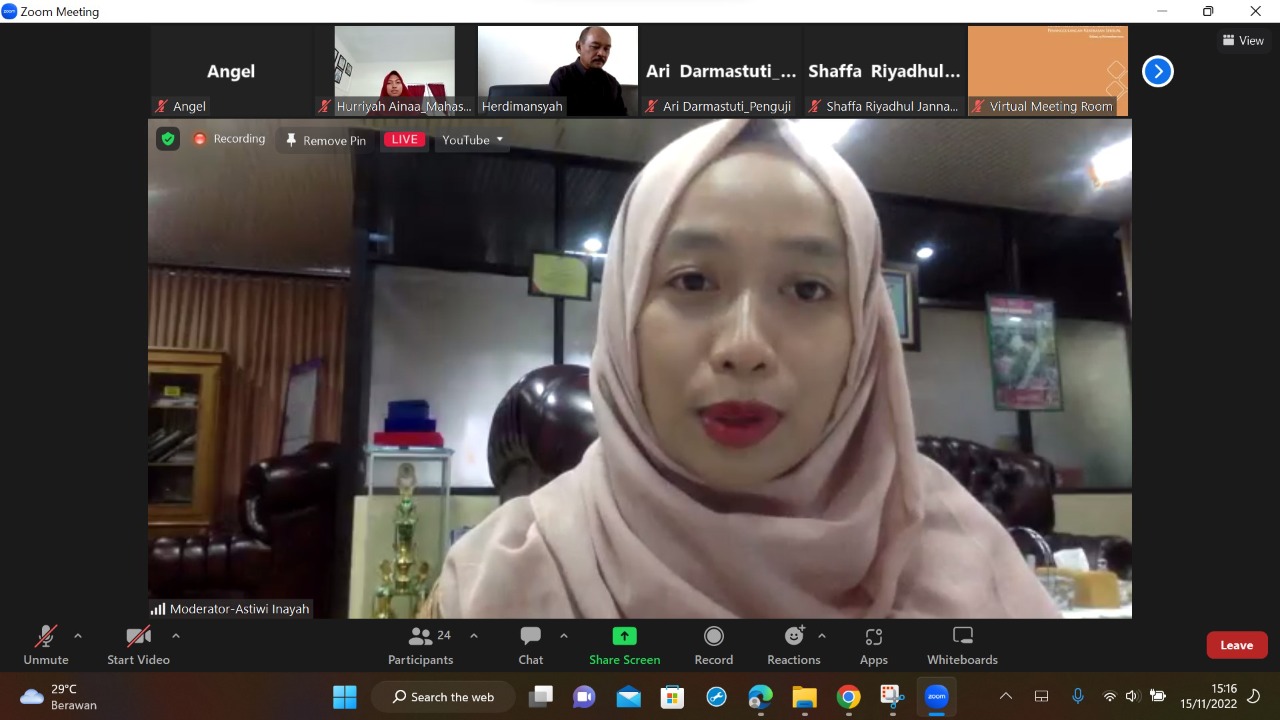The height and width of the screenshot is (720, 1280).
Task: Start recording with the Record button
Action: [713, 645]
